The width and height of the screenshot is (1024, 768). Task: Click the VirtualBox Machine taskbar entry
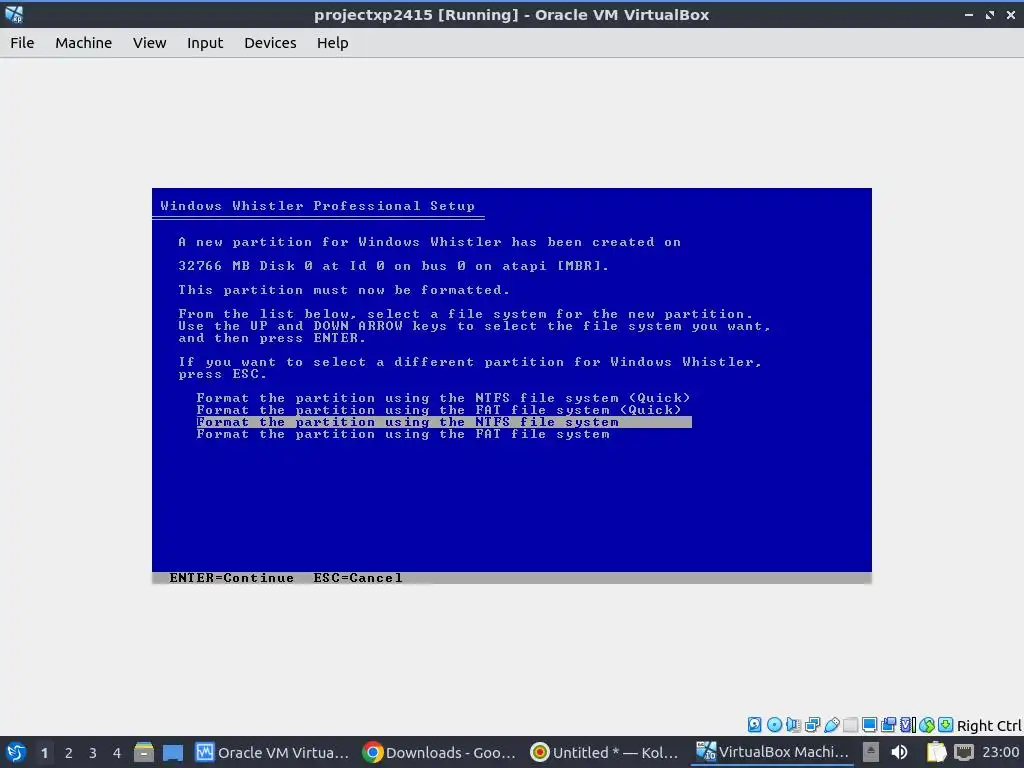(x=773, y=752)
